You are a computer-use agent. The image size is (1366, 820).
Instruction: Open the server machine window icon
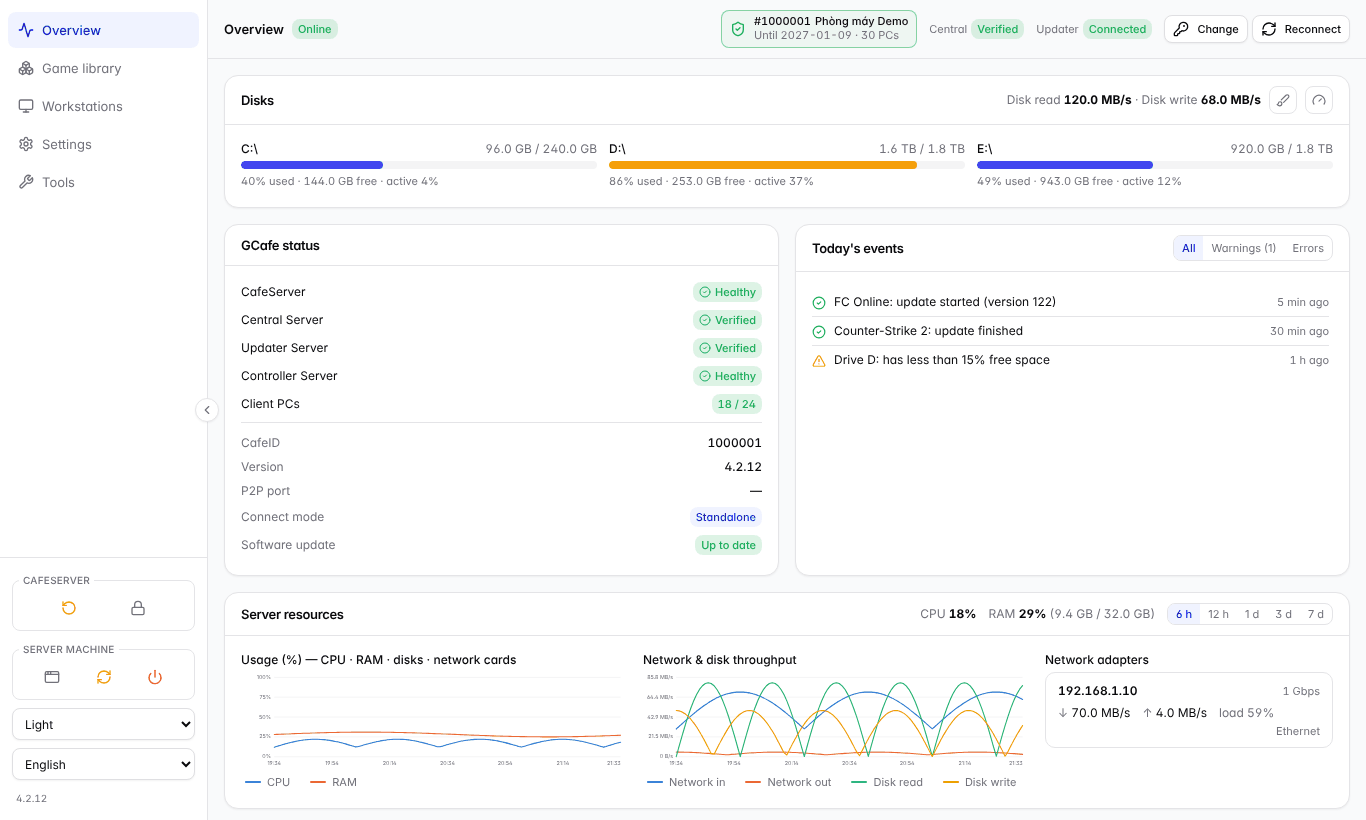[52, 677]
